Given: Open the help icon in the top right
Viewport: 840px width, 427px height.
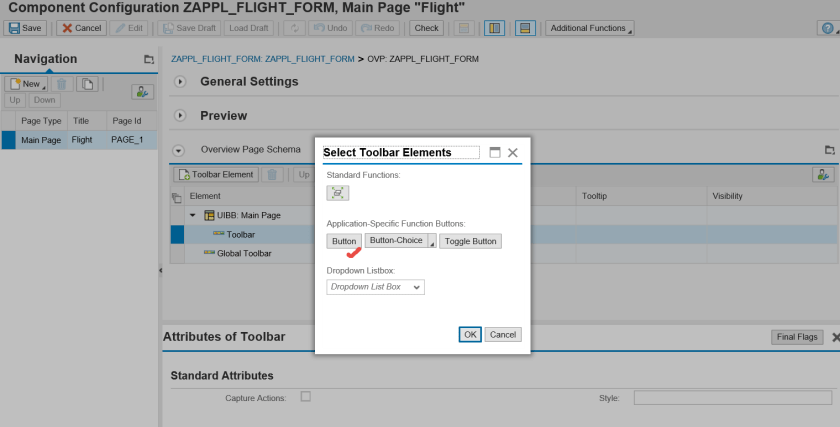Looking at the screenshot, I should [x=825, y=28].
